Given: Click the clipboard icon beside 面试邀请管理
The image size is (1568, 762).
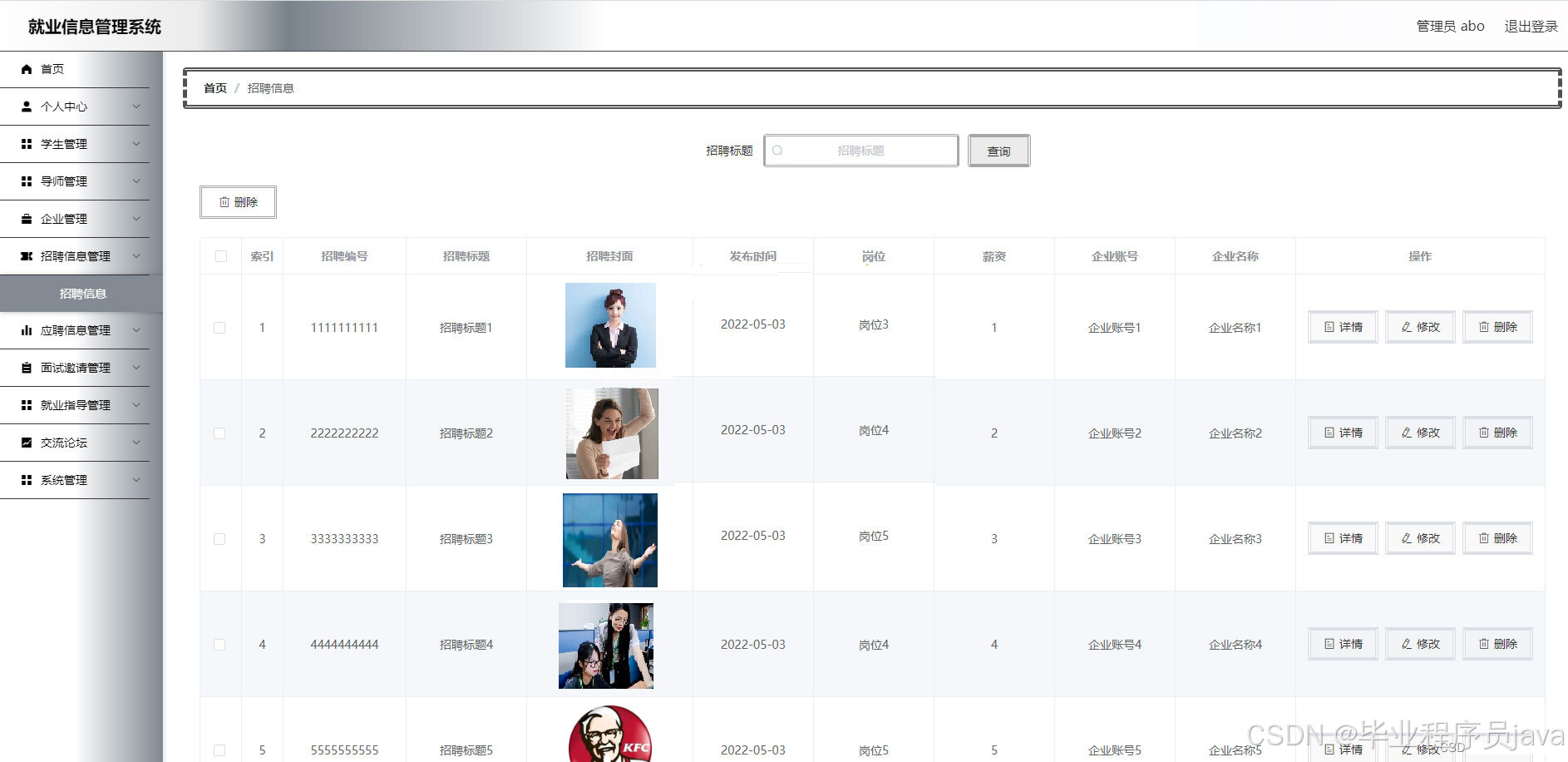Looking at the screenshot, I should [27, 368].
